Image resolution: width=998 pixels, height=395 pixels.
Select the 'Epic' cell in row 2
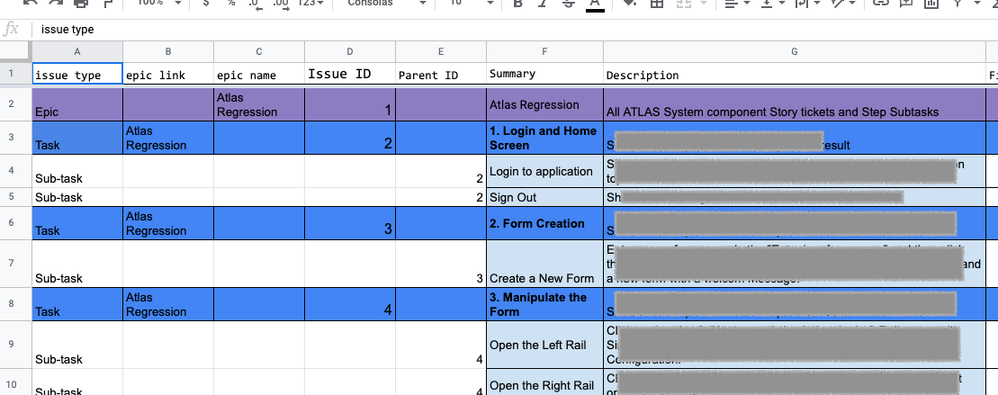(77, 104)
